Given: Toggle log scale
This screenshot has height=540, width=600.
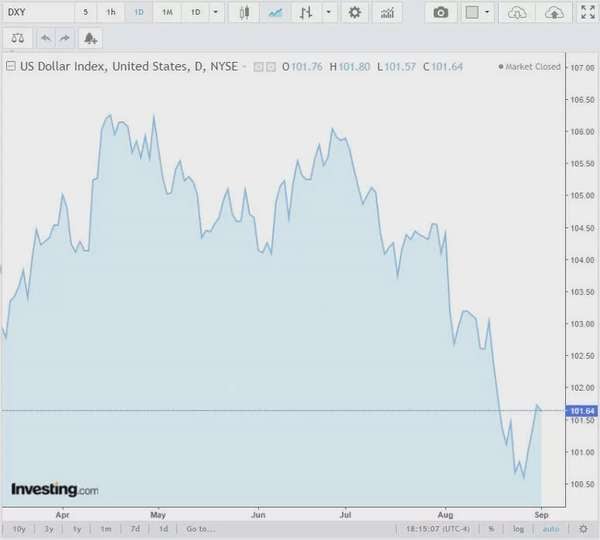Looking at the screenshot, I should 518,529.
